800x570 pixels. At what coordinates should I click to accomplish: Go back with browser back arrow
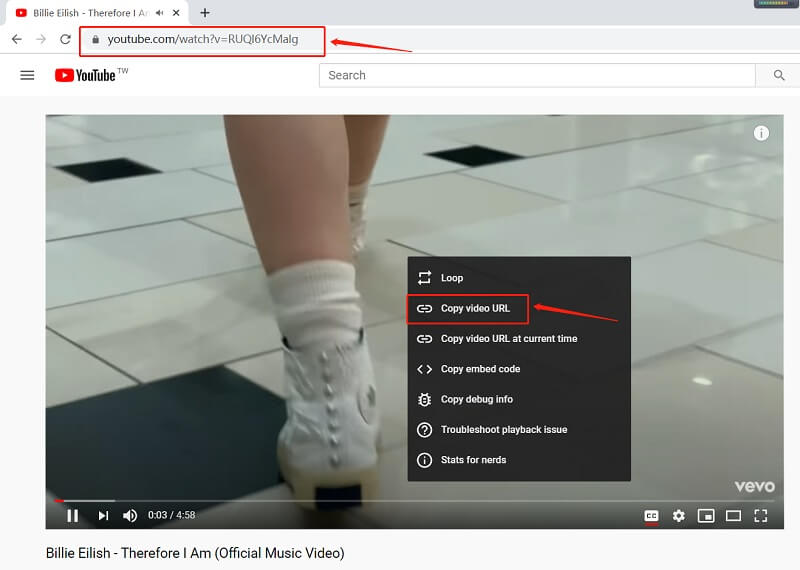point(17,39)
